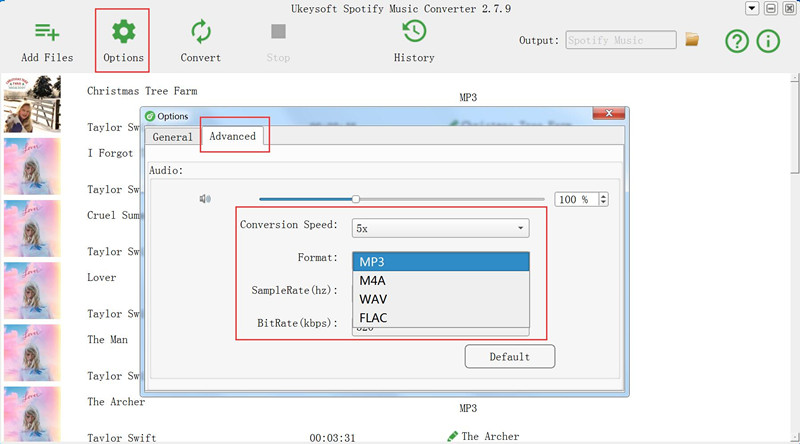800x444 pixels.
Task: Click The Man album thumbnail
Action: [32, 353]
